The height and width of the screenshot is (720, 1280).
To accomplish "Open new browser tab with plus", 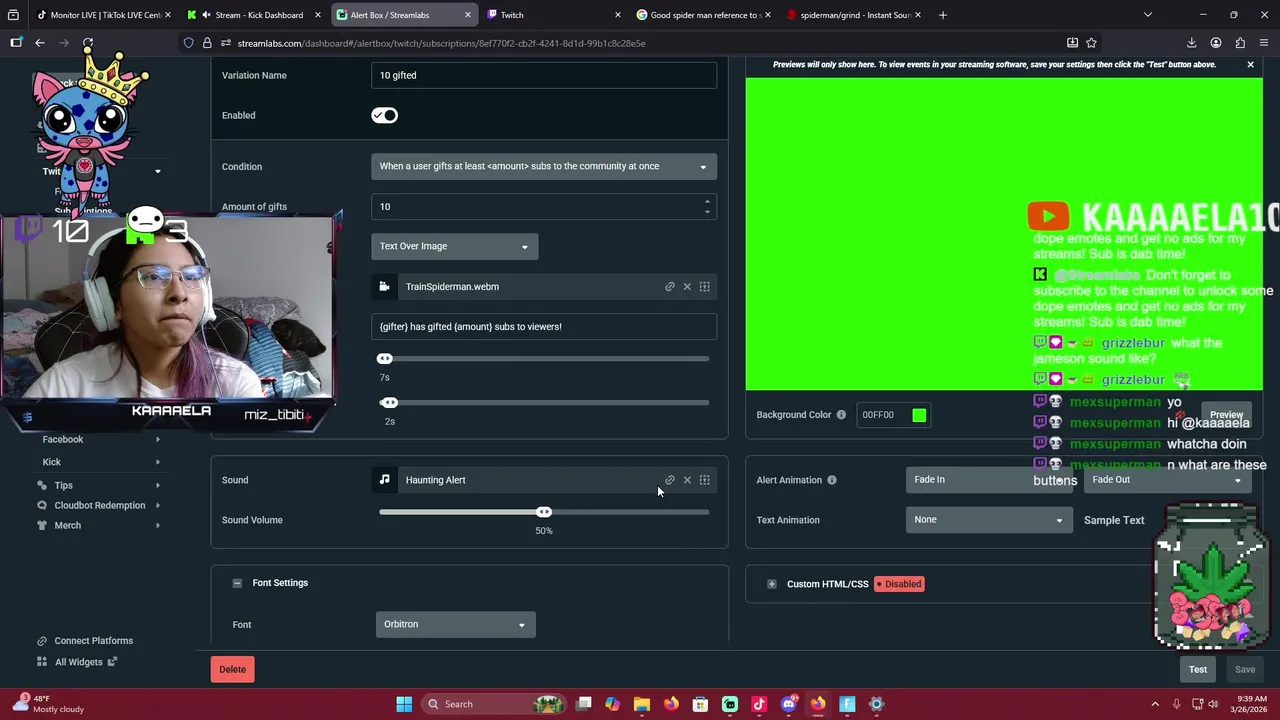I will click(943, 15).
